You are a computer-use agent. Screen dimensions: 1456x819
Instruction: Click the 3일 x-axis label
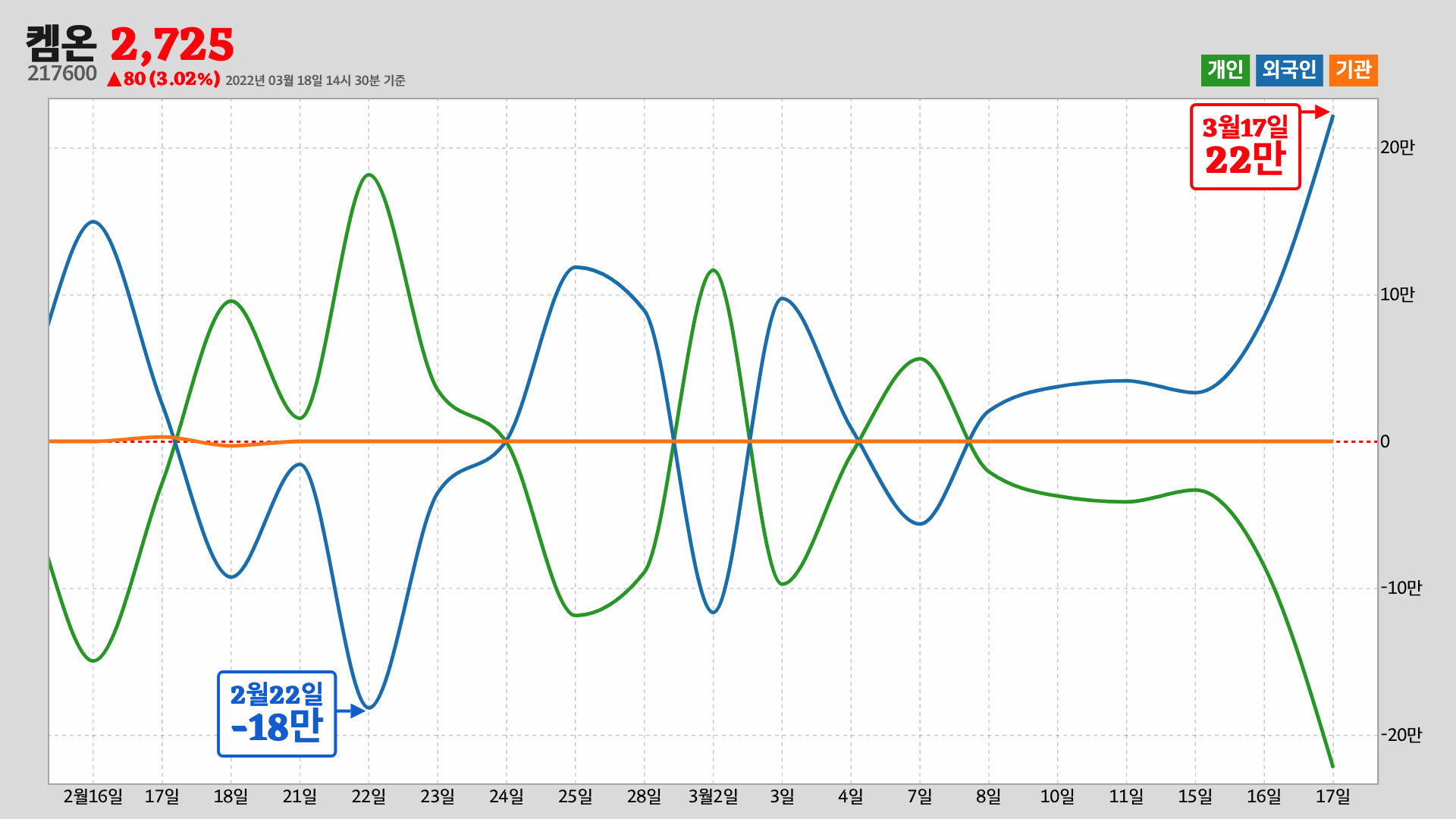(x=782, y=796)
